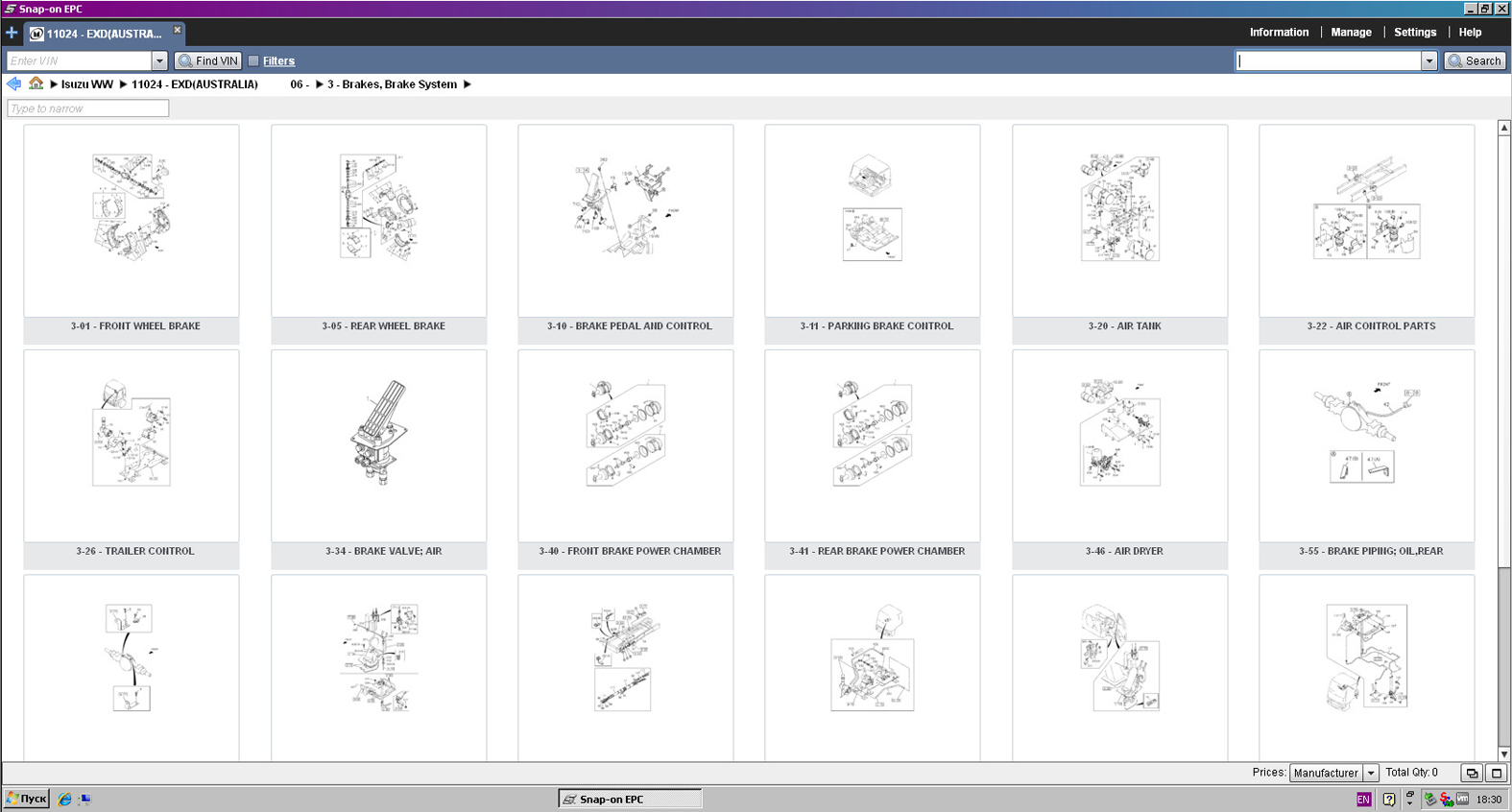
Task: Open Internet Explorer from taskbar quick launch
Action: click(x=64, y=799)
